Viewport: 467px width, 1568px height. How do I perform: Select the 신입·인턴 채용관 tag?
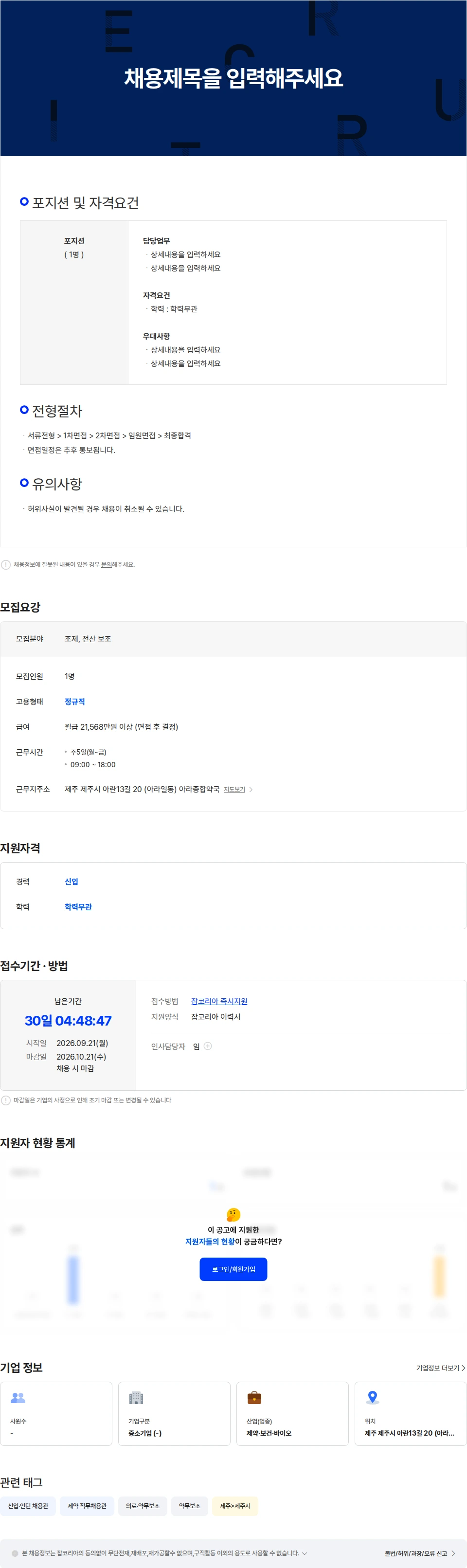[x=28, y=1506]
